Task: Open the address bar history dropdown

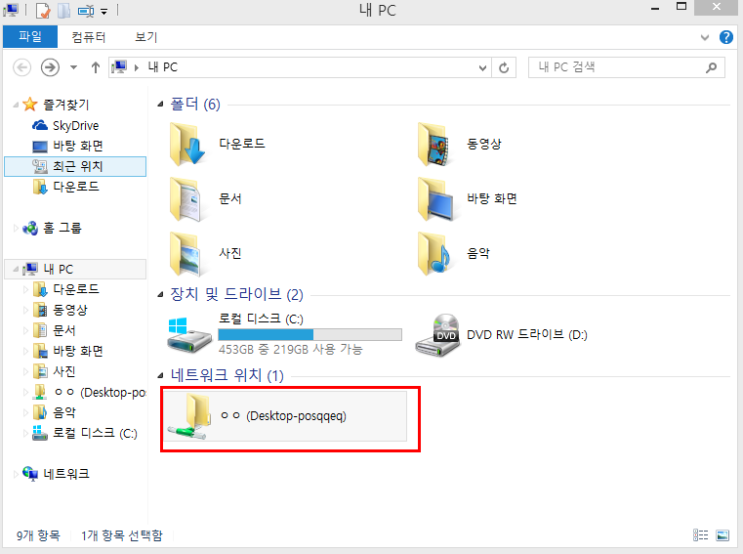Action: (x=481, y=68)
